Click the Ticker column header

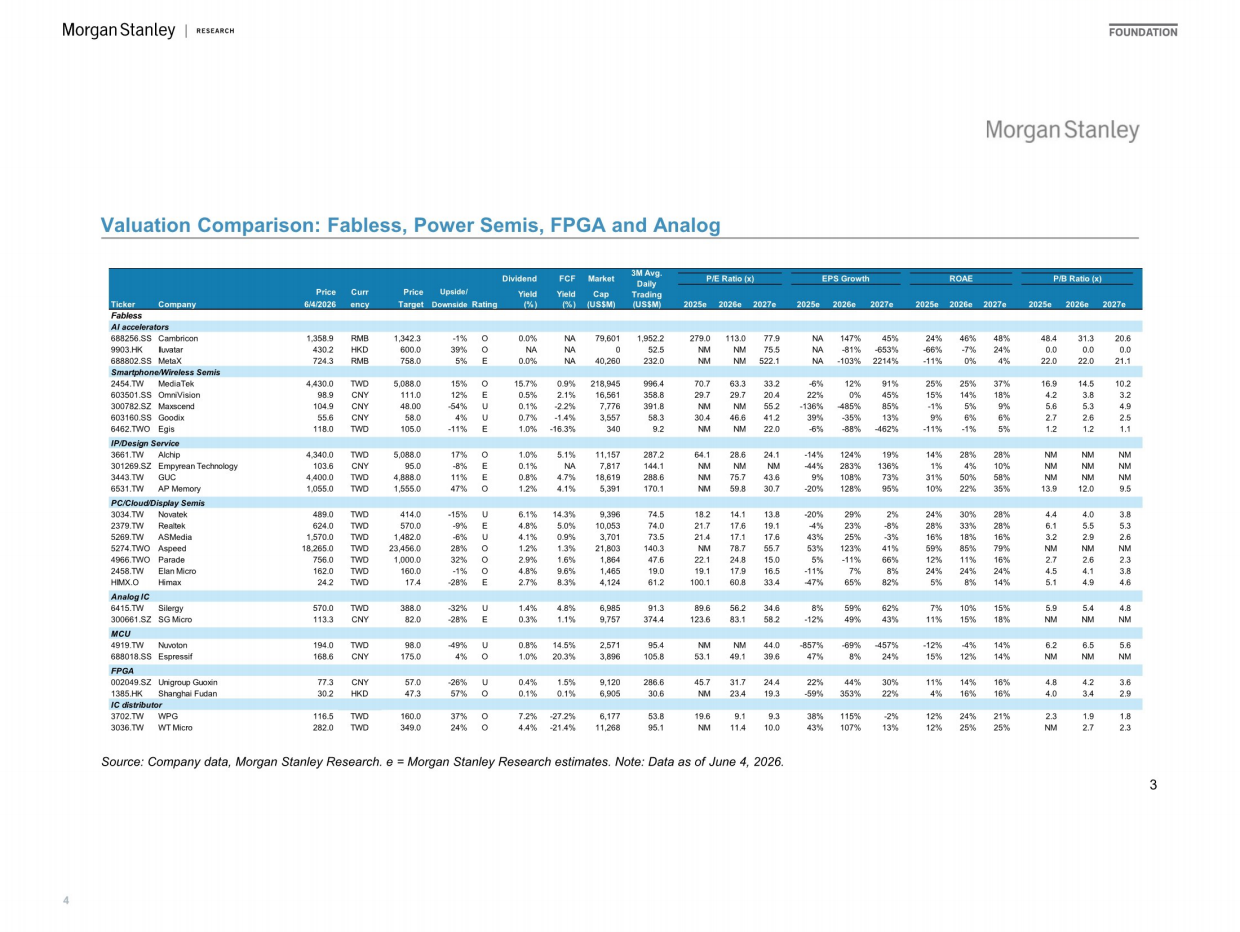[124, 304]
